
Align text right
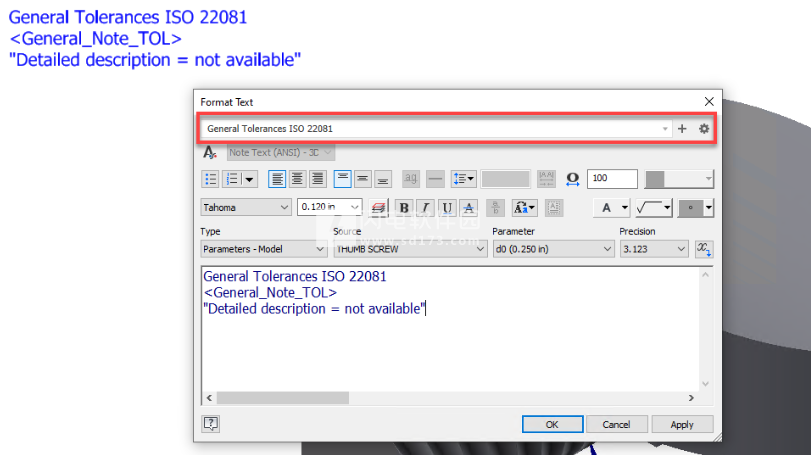317,179
